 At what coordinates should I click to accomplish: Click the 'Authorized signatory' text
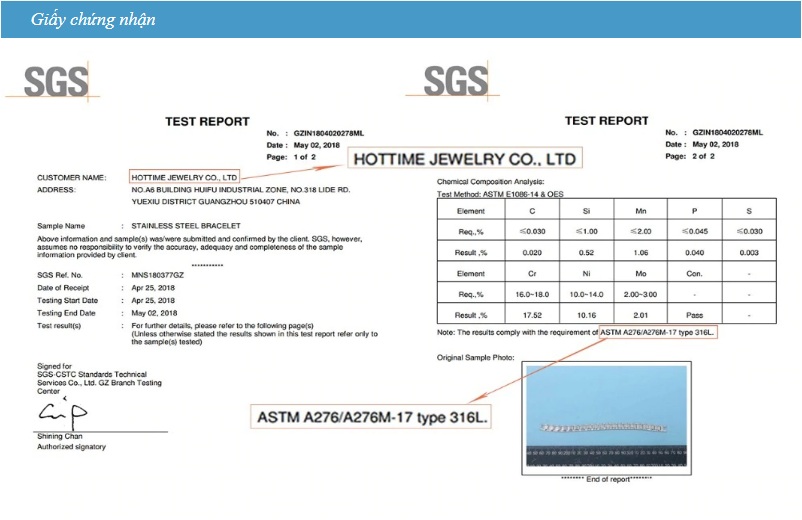[72, 446]
